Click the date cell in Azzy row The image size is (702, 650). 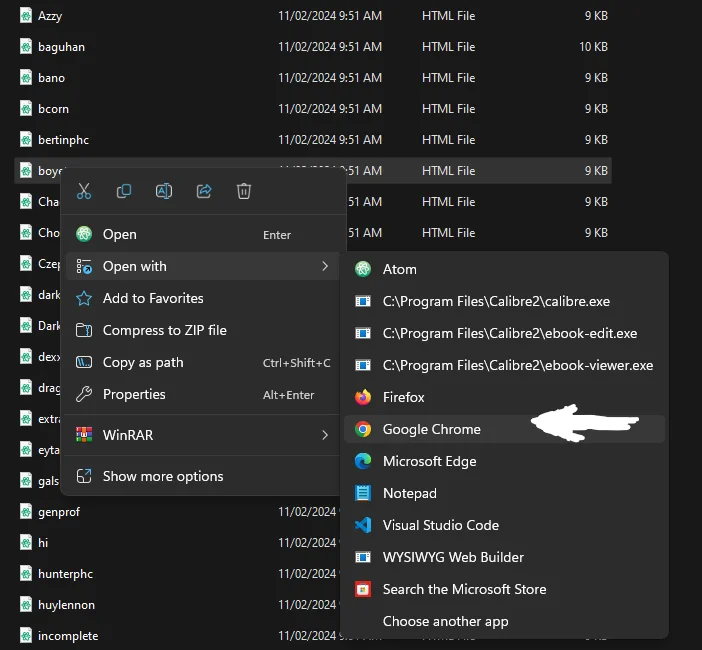click(330, 16)
